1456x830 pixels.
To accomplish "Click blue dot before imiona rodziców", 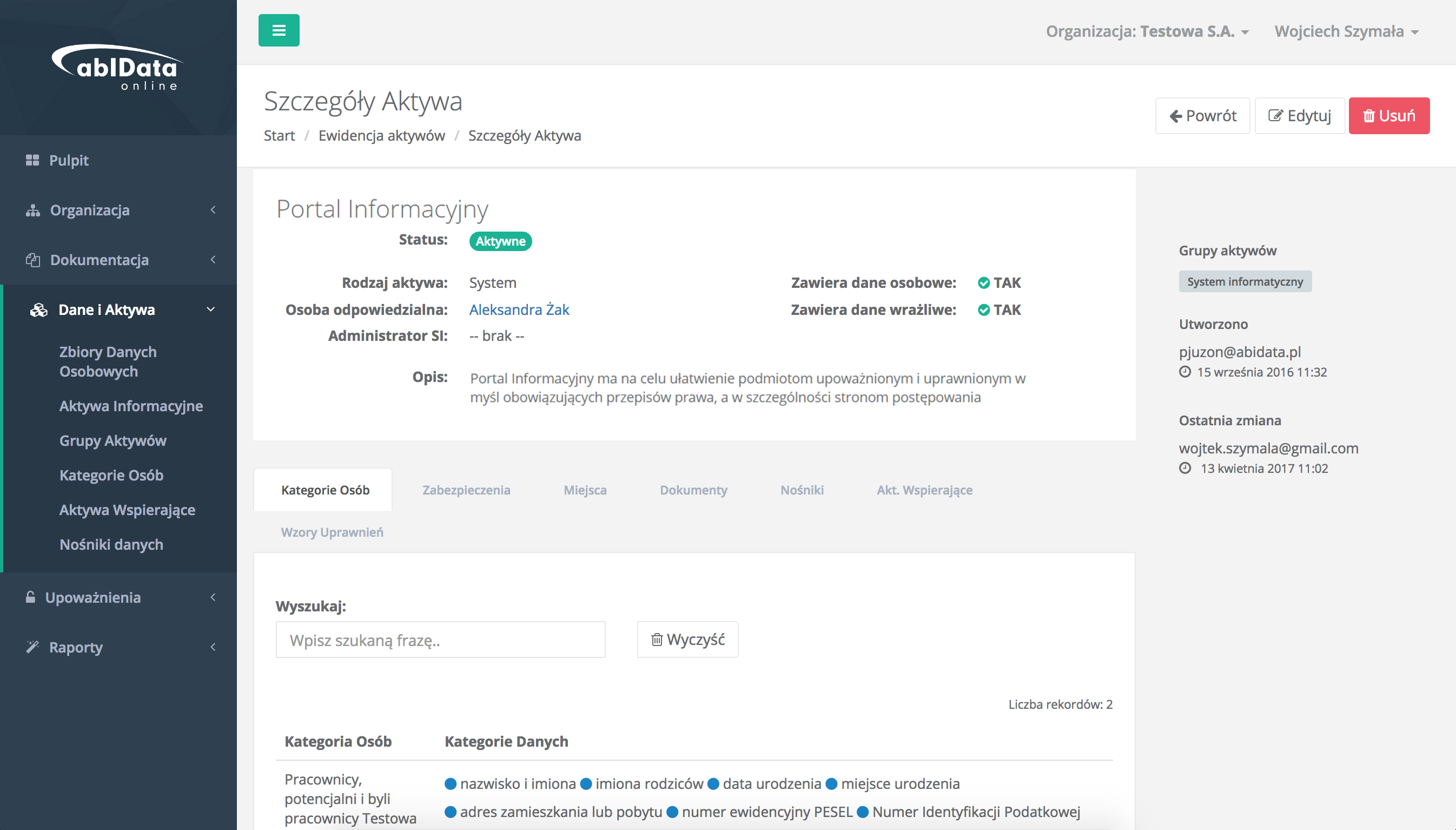I will pos(586,784).
